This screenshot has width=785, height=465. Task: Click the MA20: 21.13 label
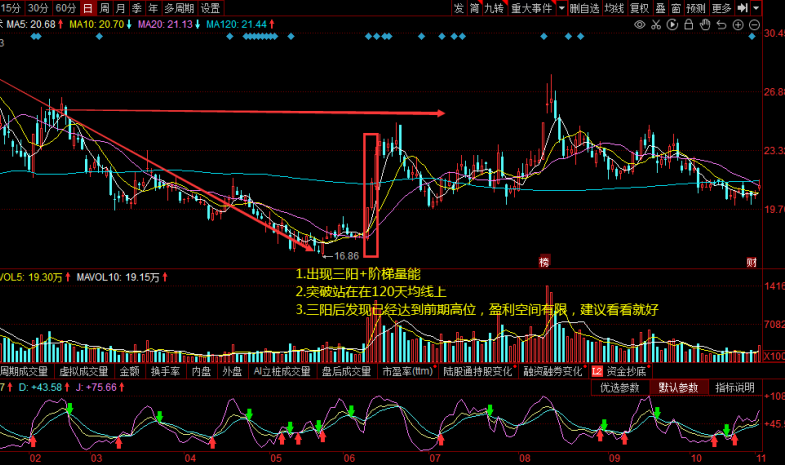[x=165, y=24]
